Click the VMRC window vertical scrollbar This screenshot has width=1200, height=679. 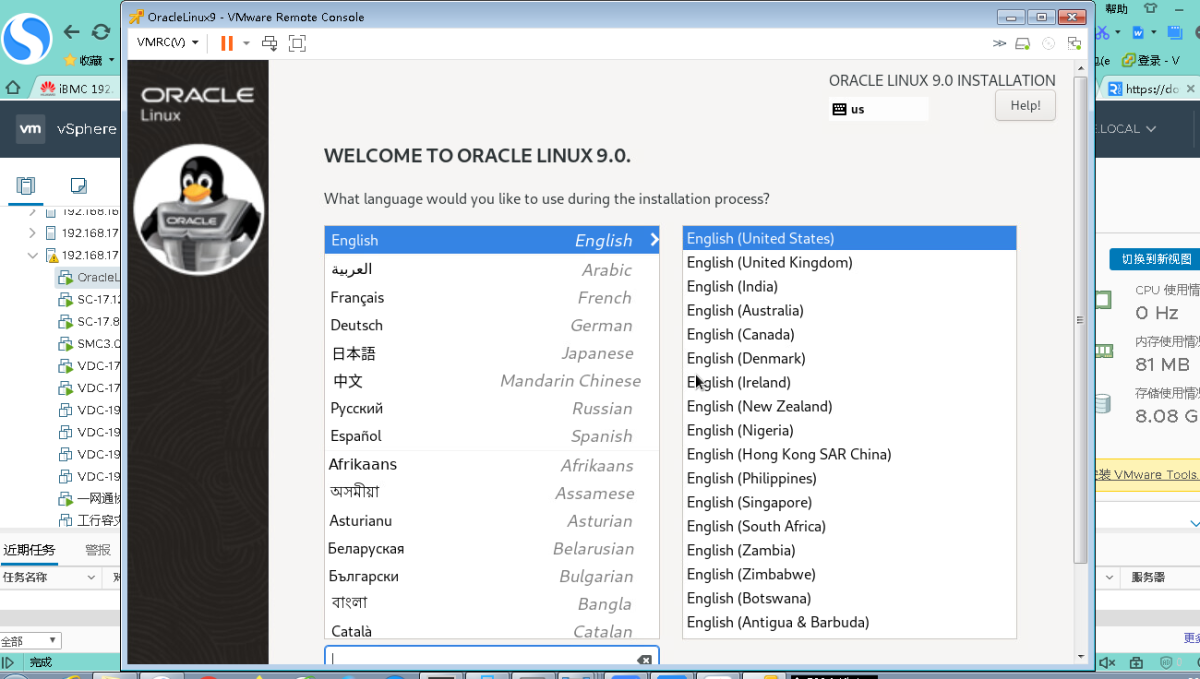click(x=1080, y=320)
